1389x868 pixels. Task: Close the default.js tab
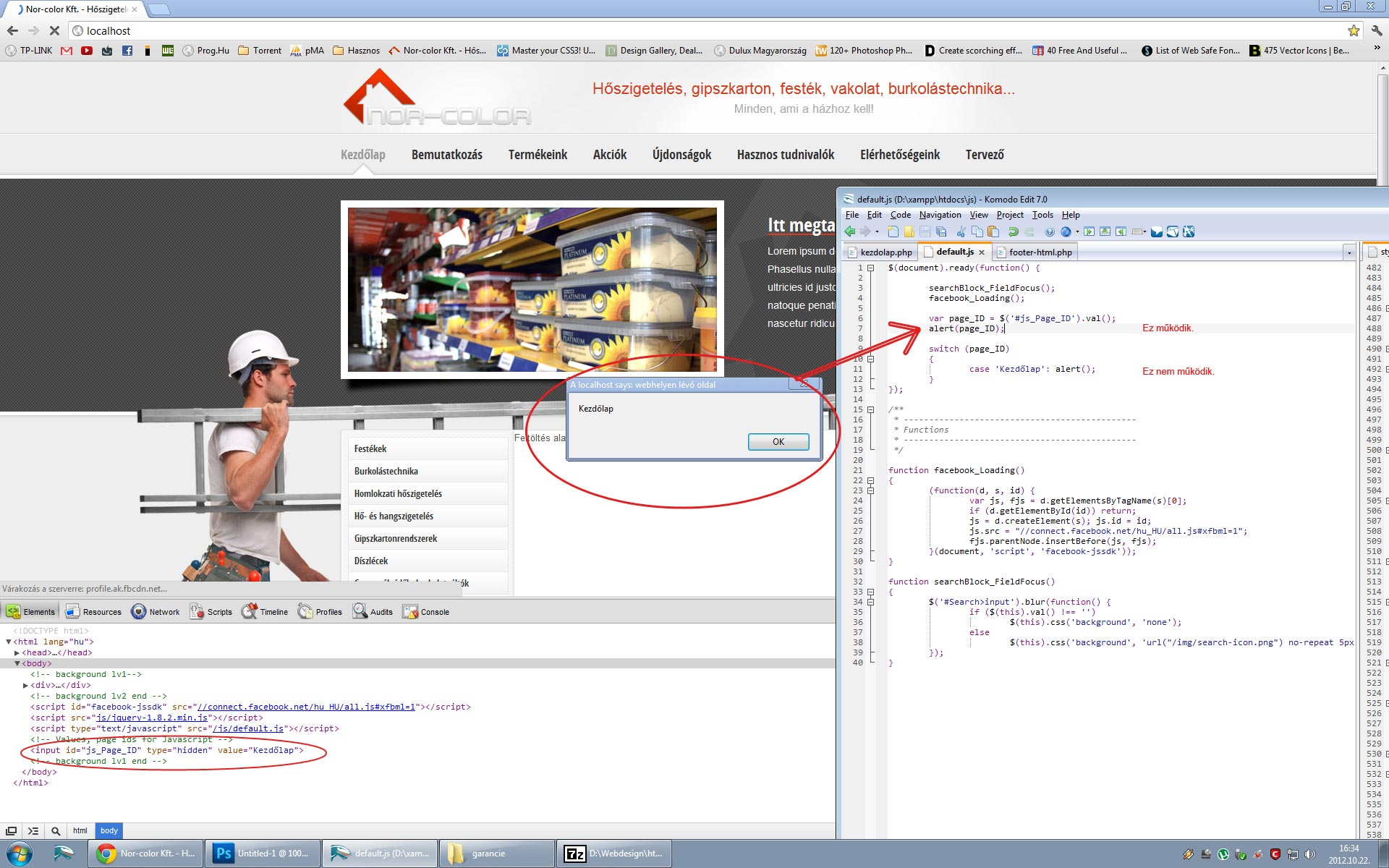[x=982, y=252]
